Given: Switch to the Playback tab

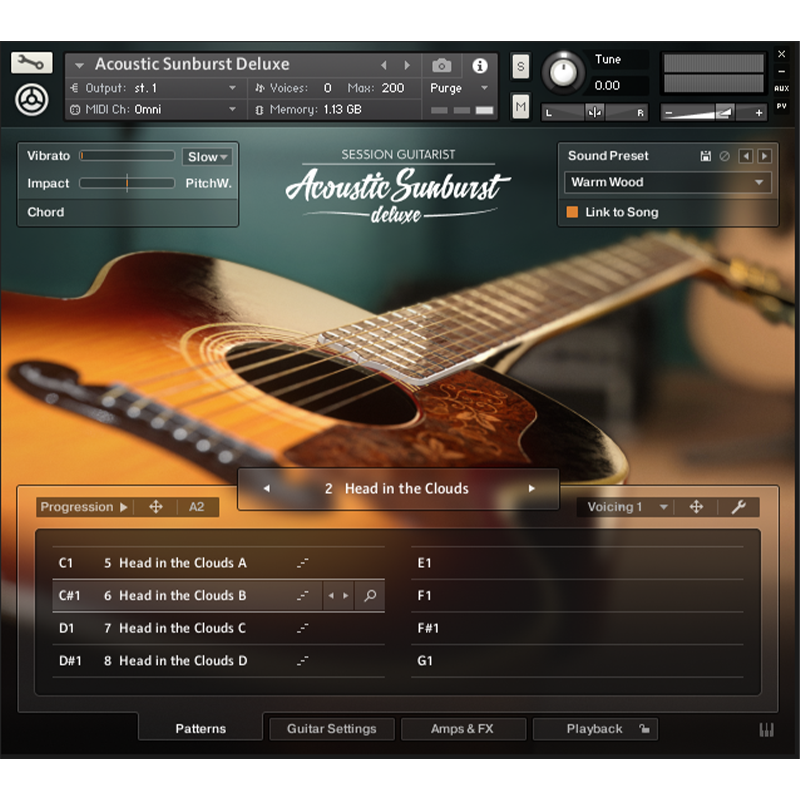Looking at the screenshot, I should tap(595, 729).
